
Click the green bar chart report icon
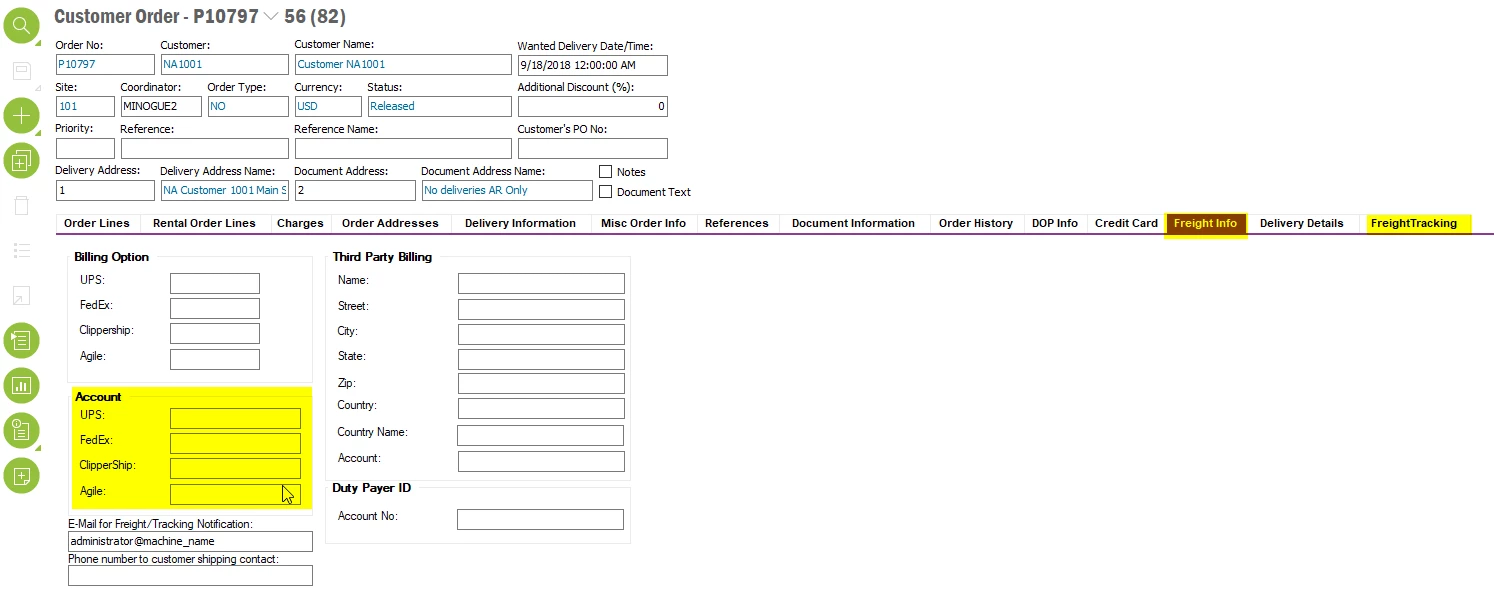(x=21, y=385)
